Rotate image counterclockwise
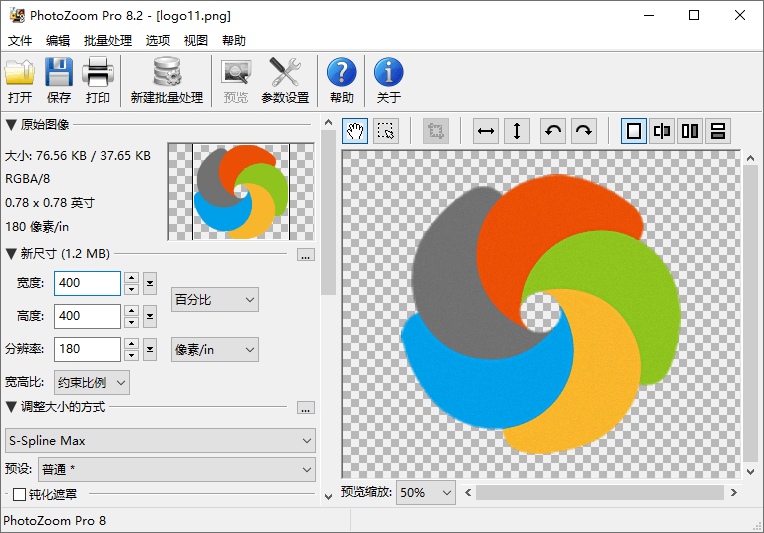764x533 pixels. [553, 131]
